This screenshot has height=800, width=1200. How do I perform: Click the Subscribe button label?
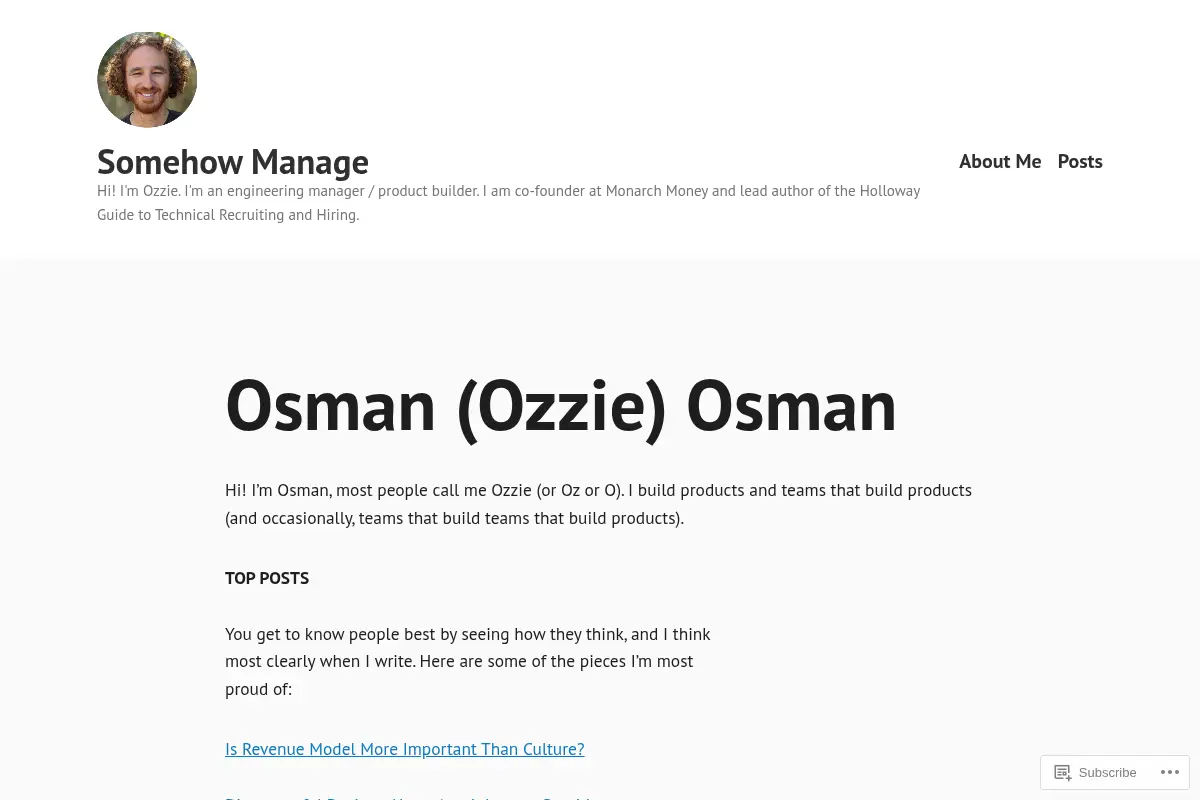tap(1107, 773)
